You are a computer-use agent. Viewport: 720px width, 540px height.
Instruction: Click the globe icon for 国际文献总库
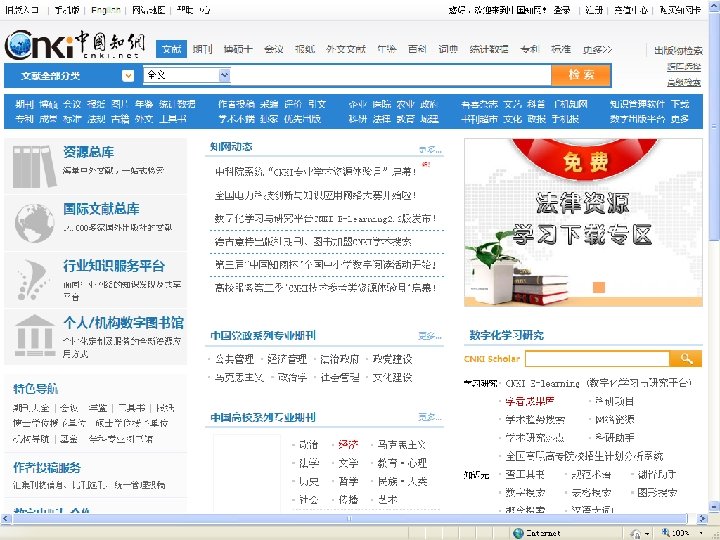click(x=34, y=223)
